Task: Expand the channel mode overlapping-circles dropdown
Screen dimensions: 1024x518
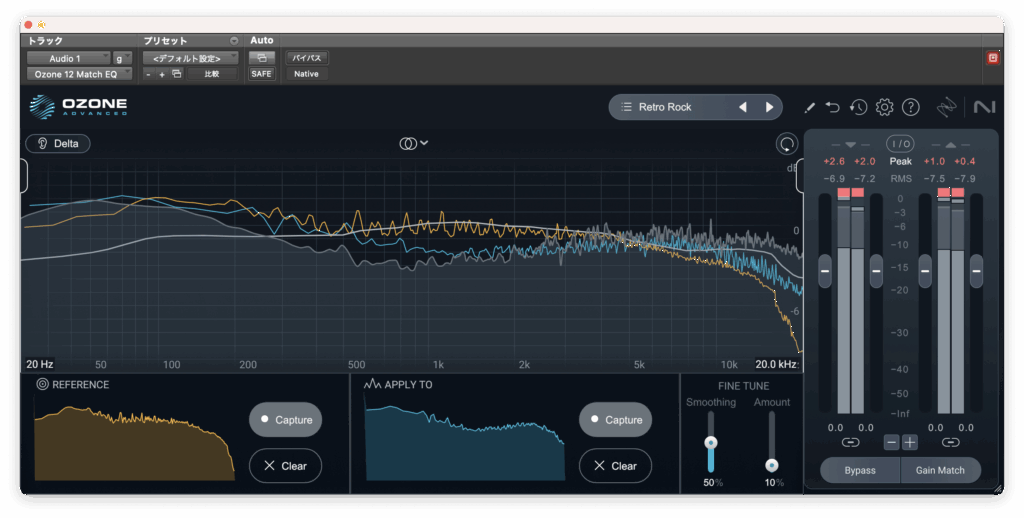Action: [413, 143]
